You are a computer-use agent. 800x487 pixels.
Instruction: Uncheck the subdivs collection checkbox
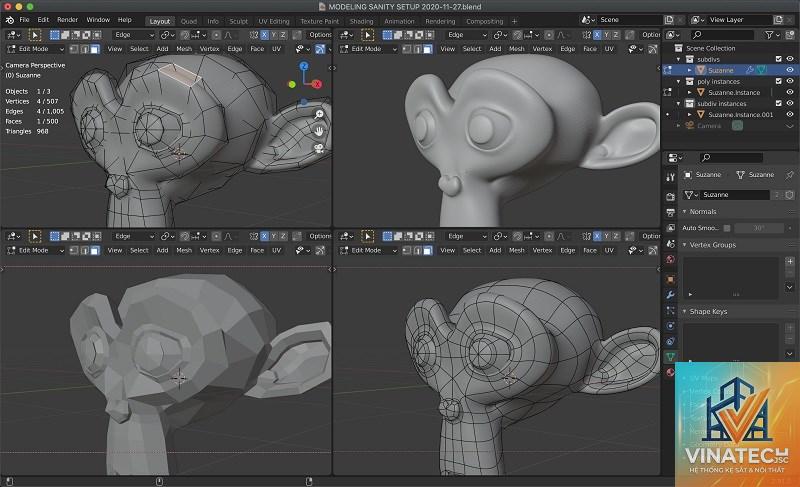779,60
